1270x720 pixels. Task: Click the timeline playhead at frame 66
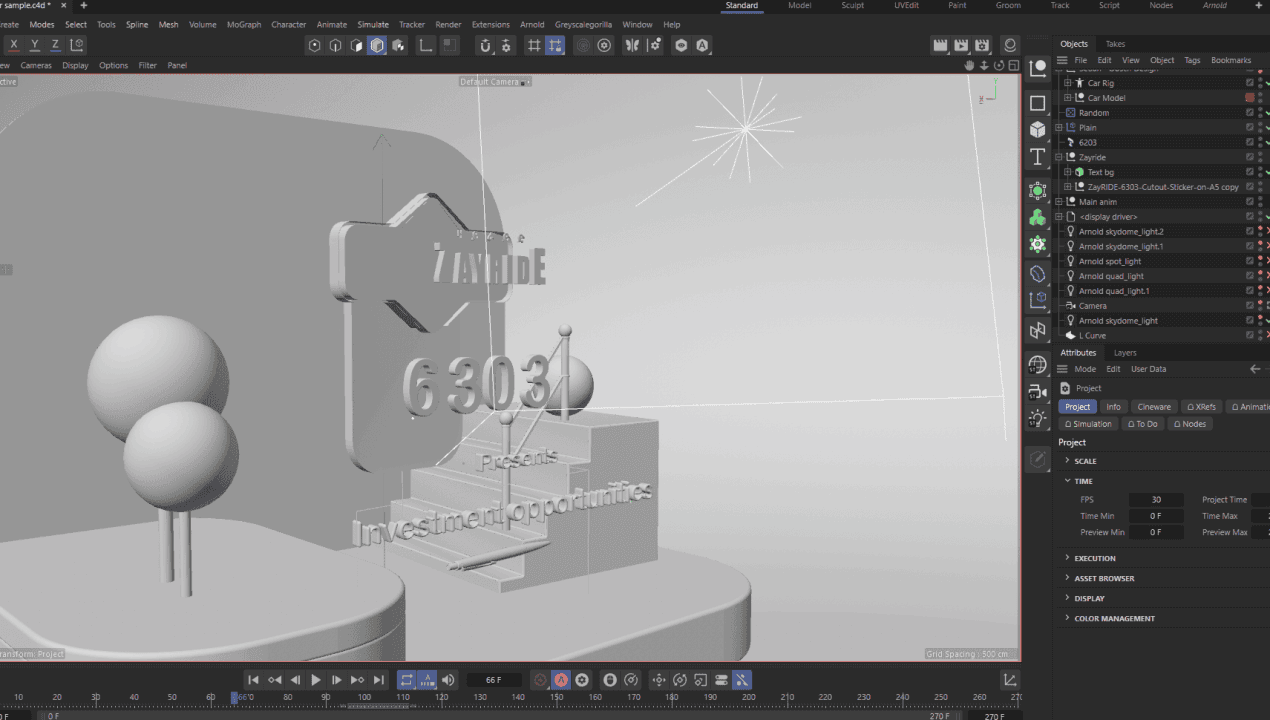click(235, 697)
